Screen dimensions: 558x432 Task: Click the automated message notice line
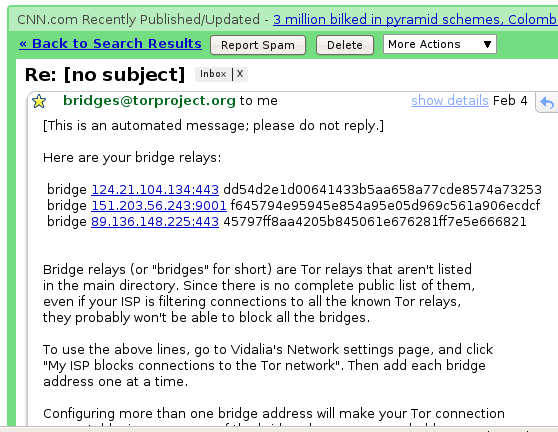click(x=213, y=126)
